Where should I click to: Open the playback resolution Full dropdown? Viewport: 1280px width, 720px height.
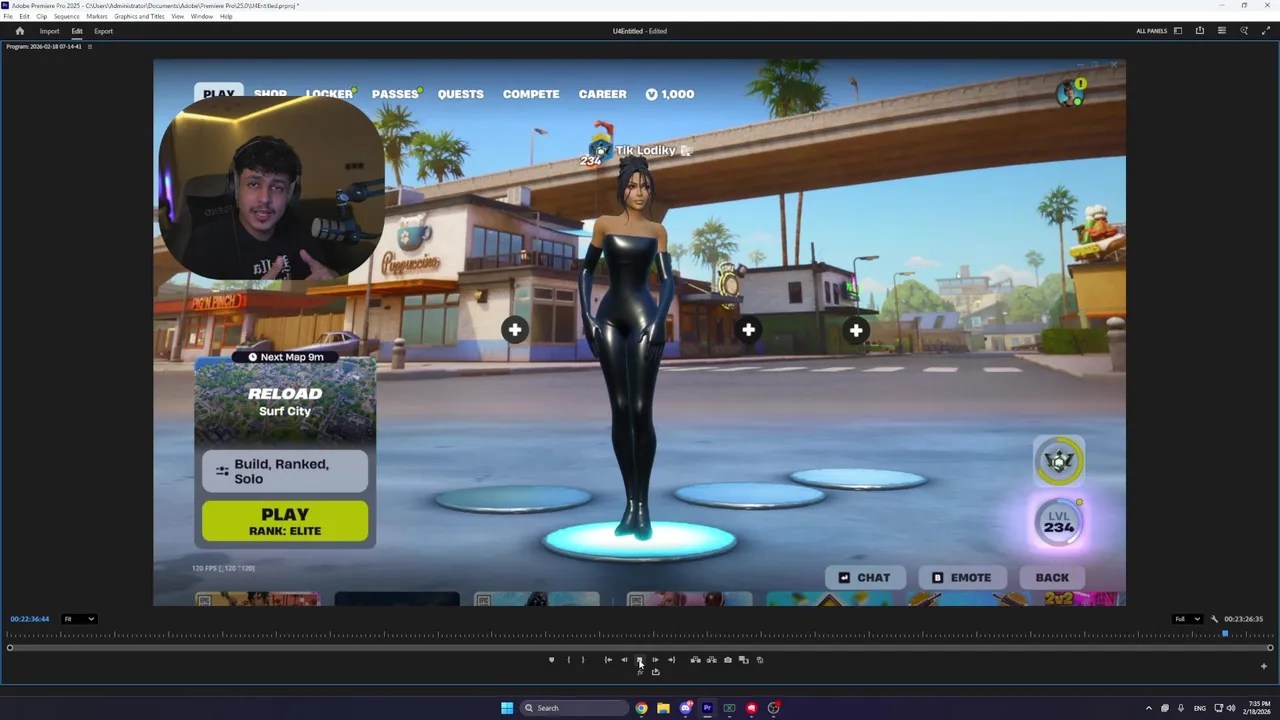click(1187, 619)
